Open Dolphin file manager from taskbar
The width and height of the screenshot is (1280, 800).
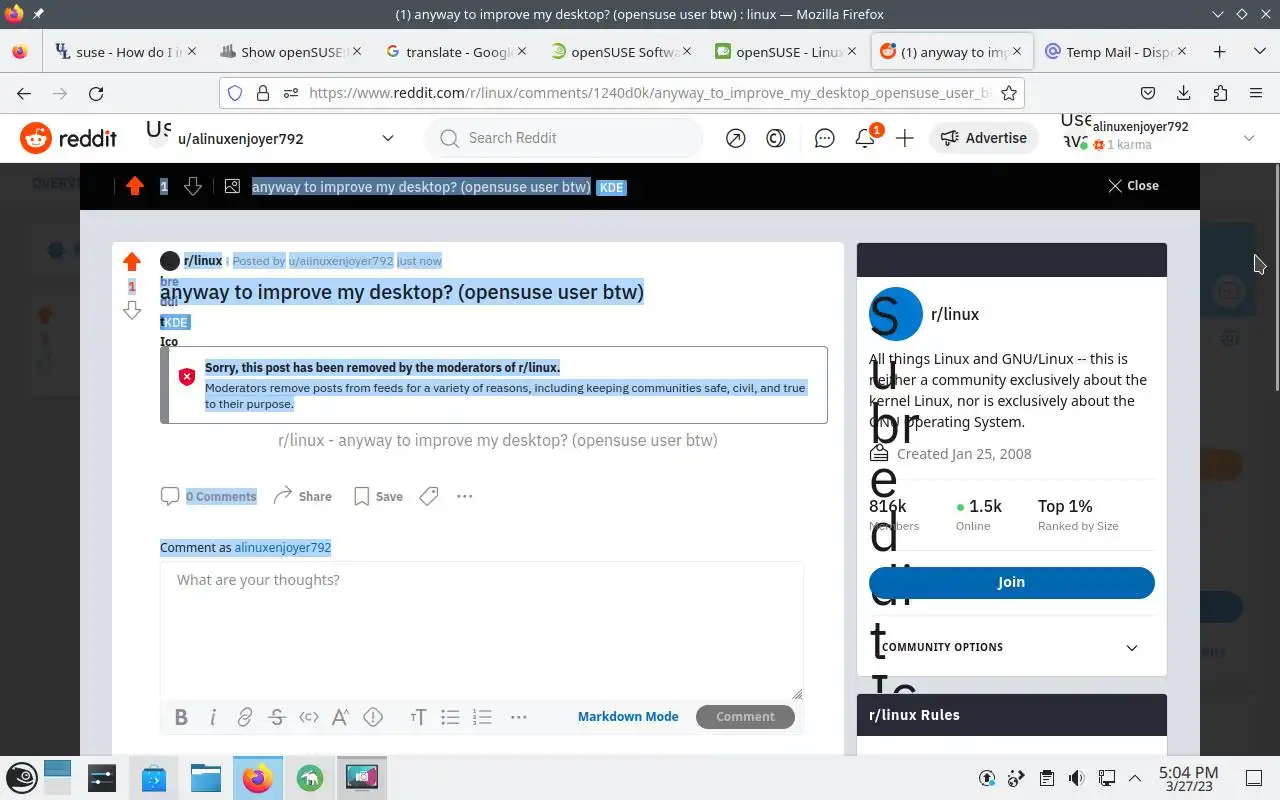coord(205,778)
